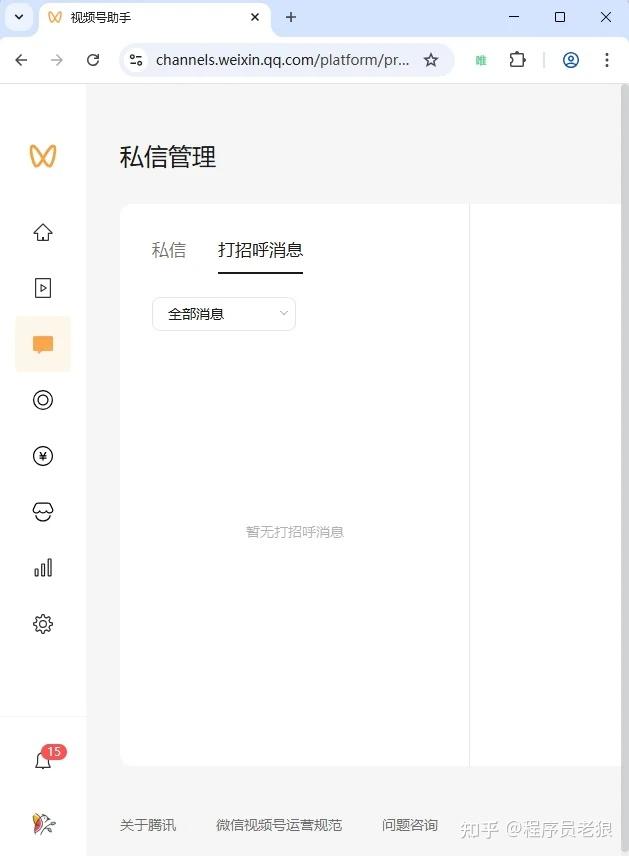Open the home icon in sidebar
This screenshot has width=629, height=856.
pos(43,232)
